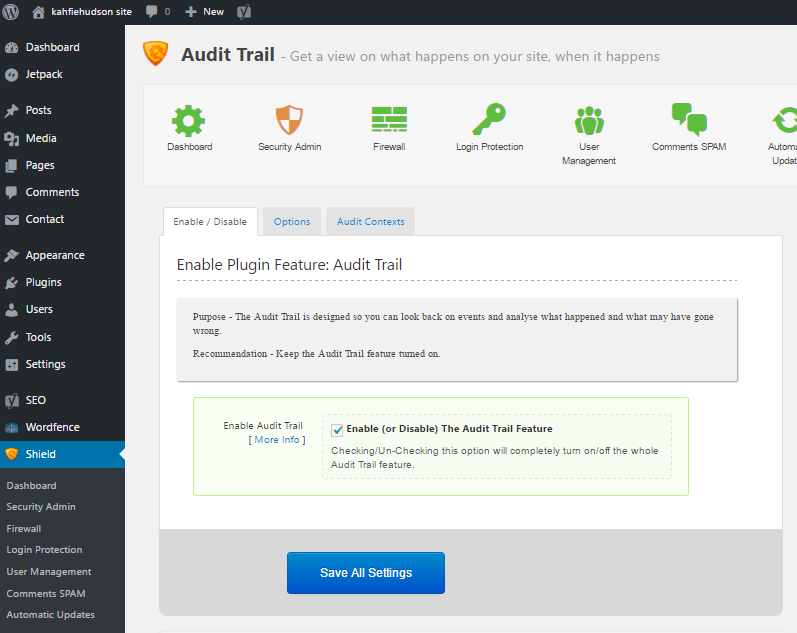Screen dimensions: 797x633
Task: Click the 'Audit Trail' page title
Action: (x=228, y=54)
